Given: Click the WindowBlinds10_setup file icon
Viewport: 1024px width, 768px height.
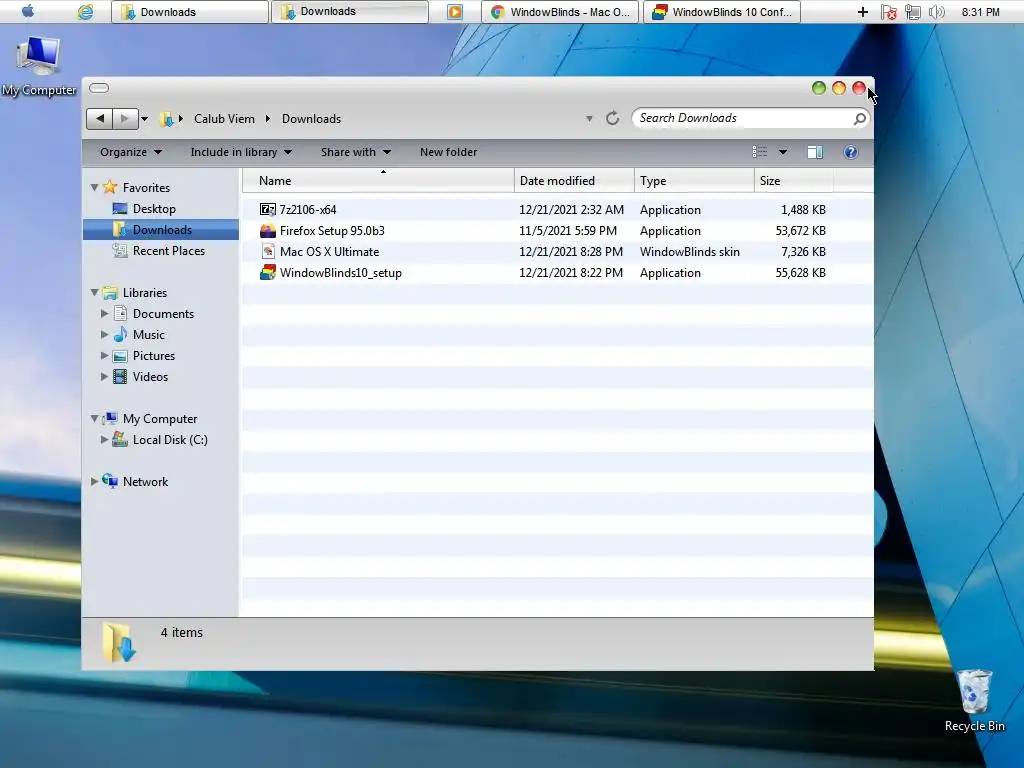Looking at the screenshot, I should pyautogui.click(x=268, y=272).
